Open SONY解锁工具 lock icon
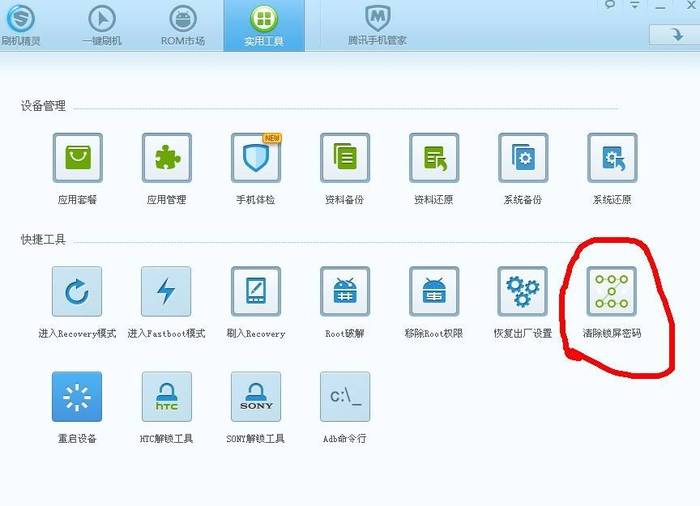The height and width of the screenshot is (506, 700). [256, 397]
